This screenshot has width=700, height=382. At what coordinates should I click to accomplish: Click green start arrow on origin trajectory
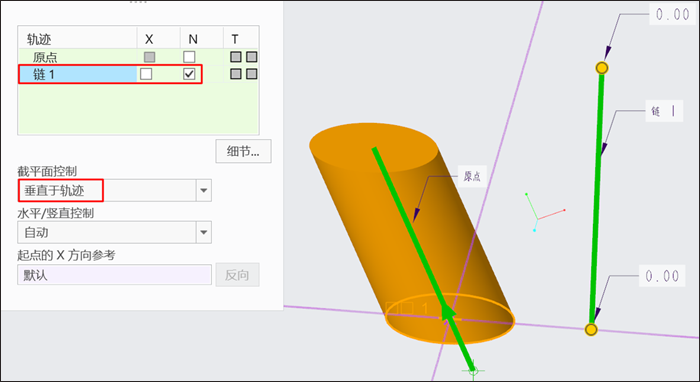(x=448, y=312)
